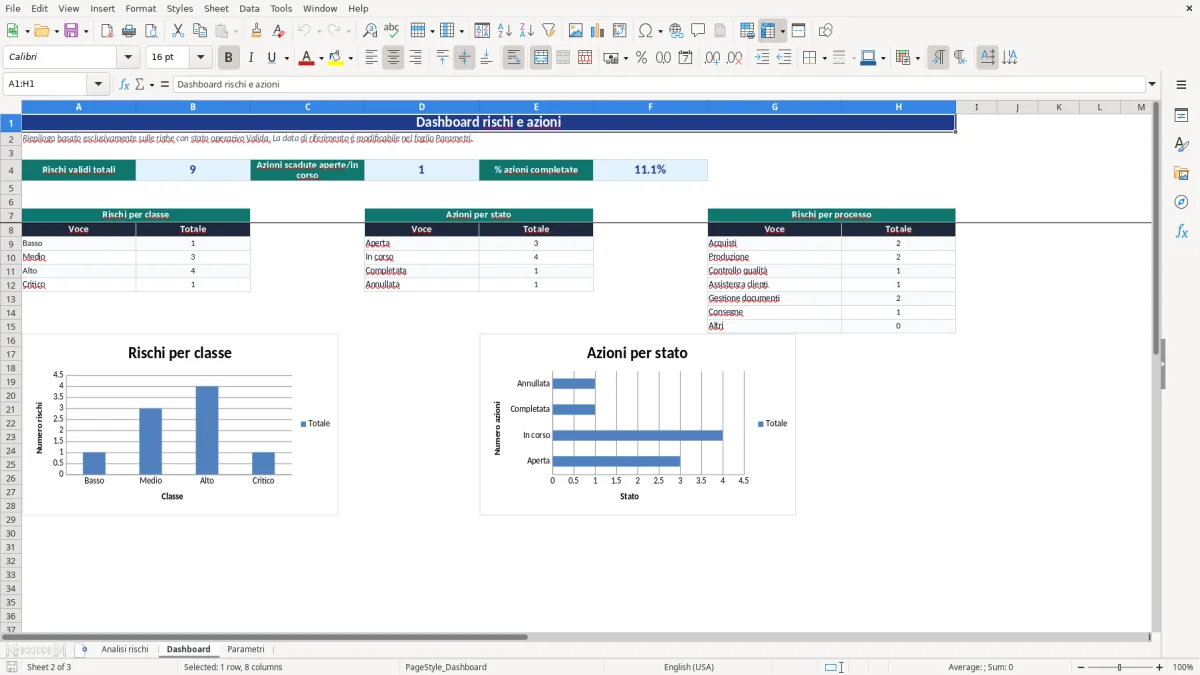Cut the selection with scissors icon
The width and height of the screenshot is (1200, 675).
[x=177, y=31]
